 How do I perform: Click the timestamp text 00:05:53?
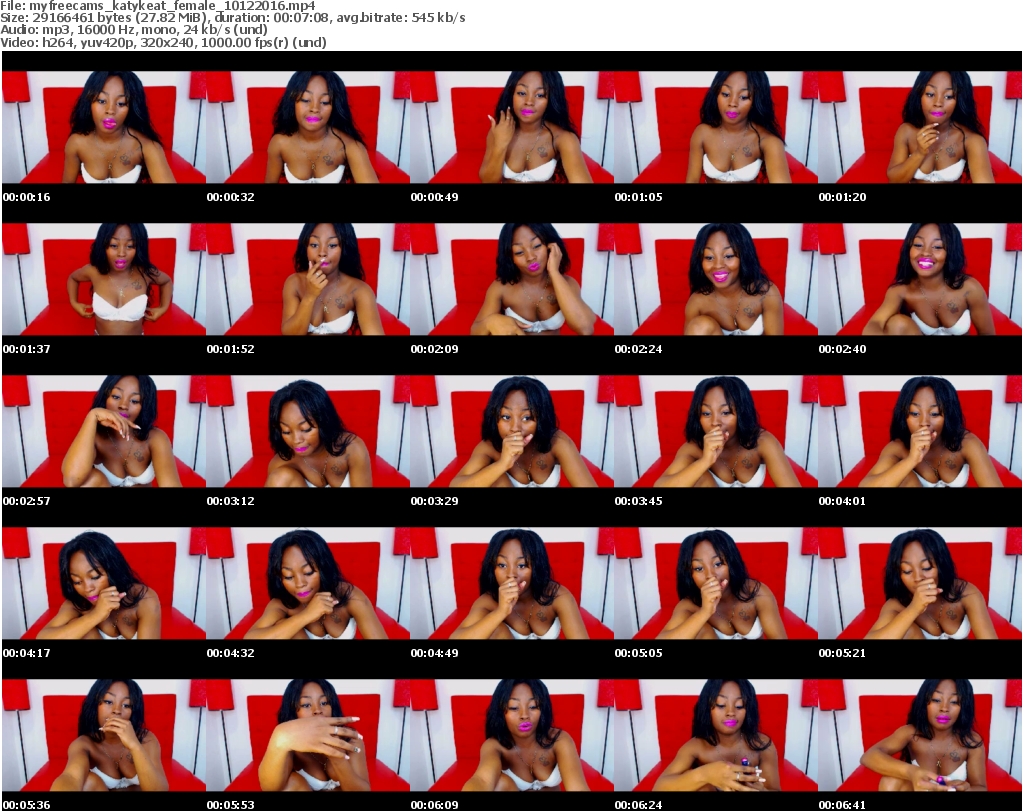231,805
